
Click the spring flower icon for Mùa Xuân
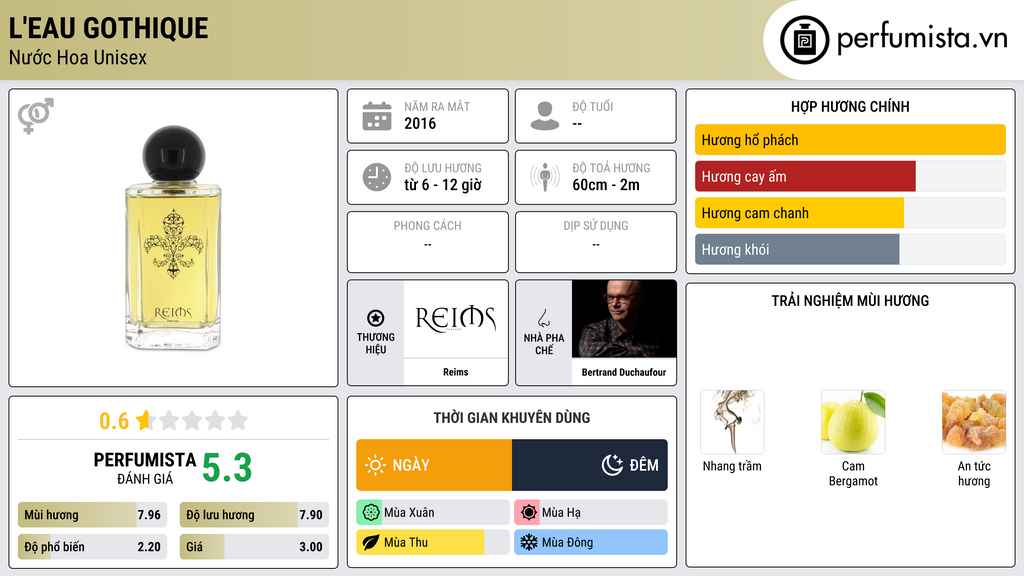tap(370, 513)
